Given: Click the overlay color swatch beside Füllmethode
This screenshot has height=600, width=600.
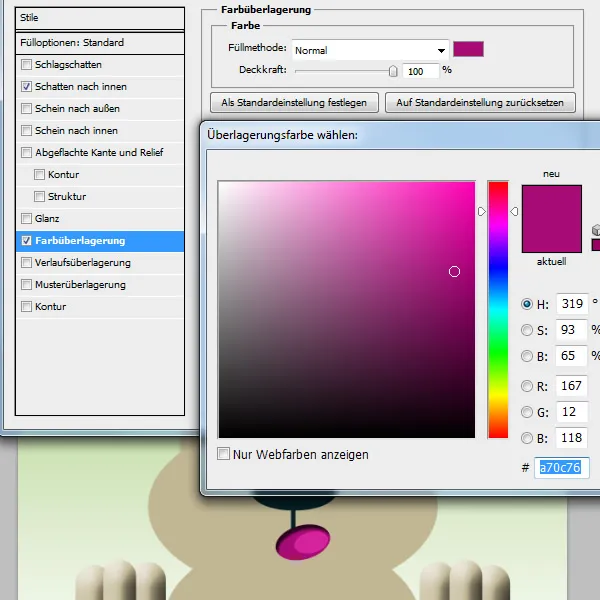Looking at the screenshot, I should 468,49.
